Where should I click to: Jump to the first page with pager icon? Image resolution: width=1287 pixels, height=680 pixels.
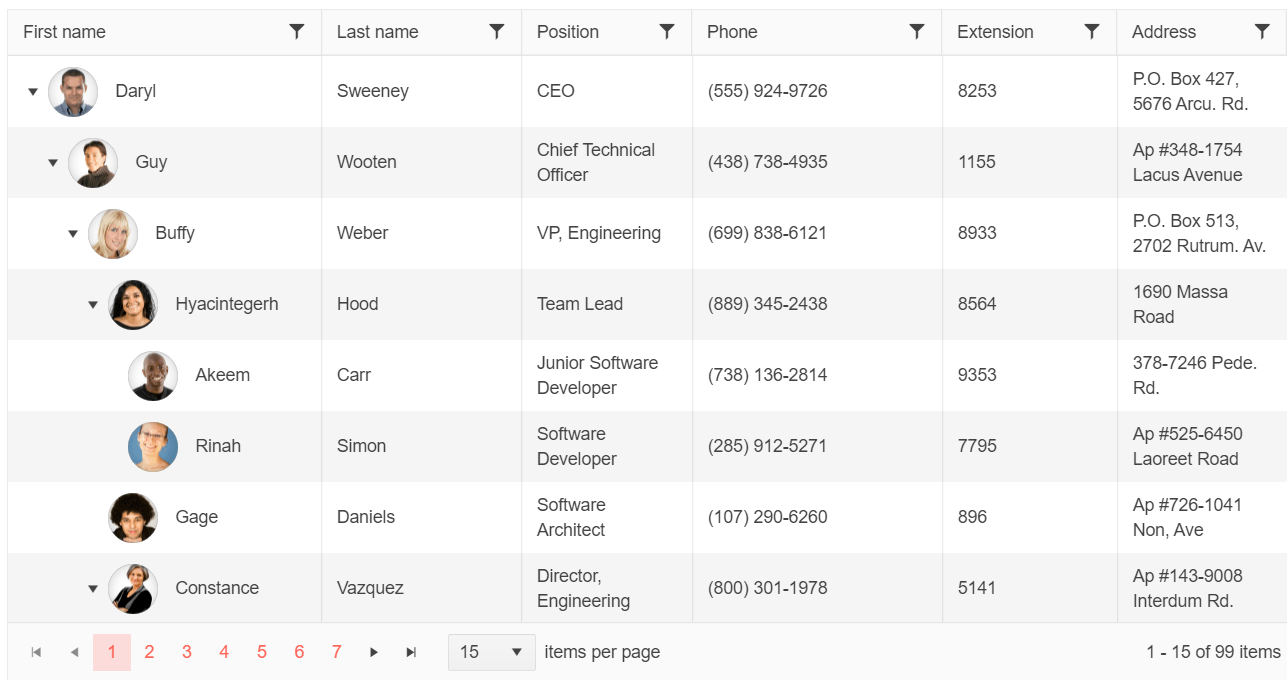coord(36,651)
